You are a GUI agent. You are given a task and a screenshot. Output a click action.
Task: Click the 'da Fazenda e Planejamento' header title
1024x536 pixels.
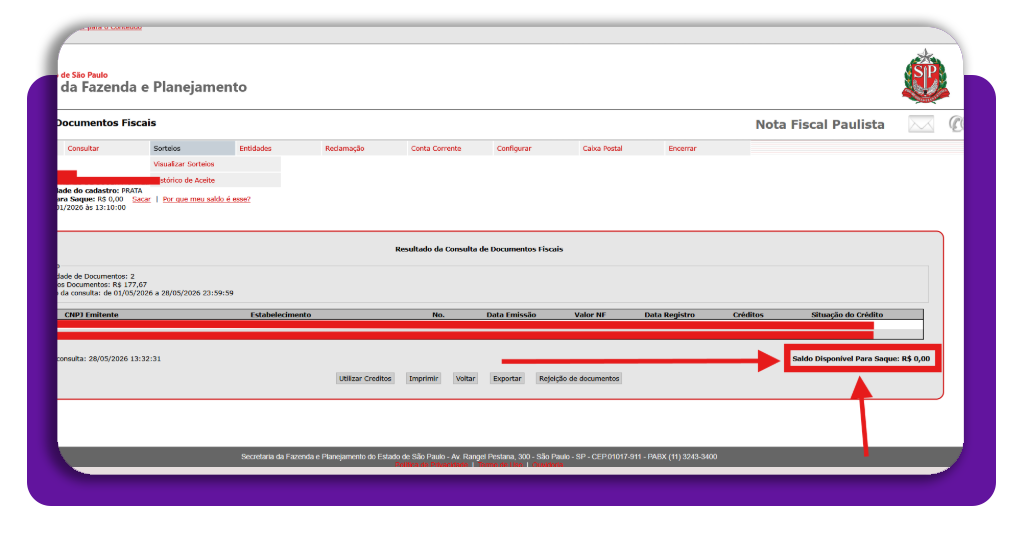153,87
